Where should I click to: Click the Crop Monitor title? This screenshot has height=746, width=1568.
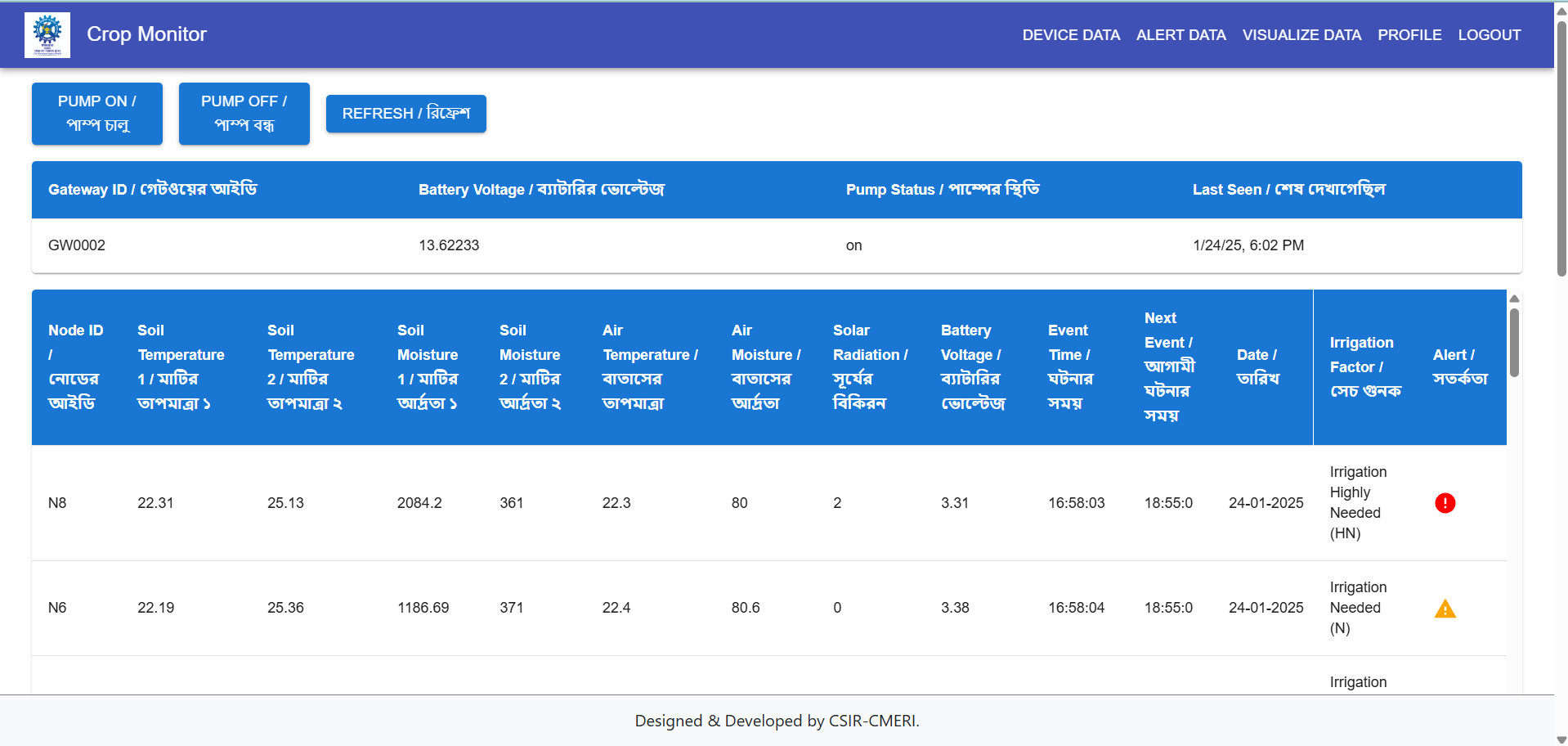pyautogui.click(x=147, y=34)
